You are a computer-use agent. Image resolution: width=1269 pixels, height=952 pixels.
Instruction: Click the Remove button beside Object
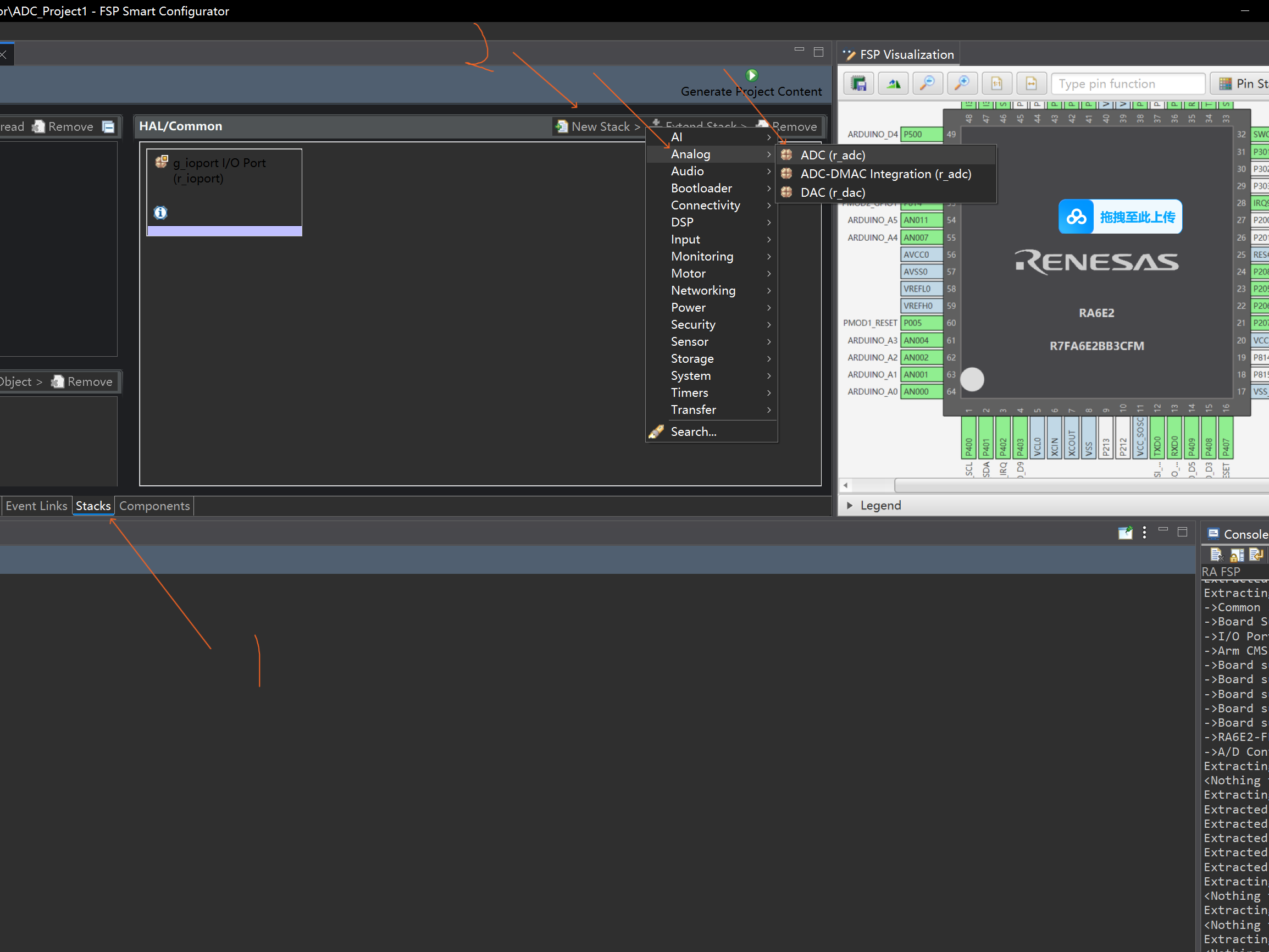pos(82,381)
